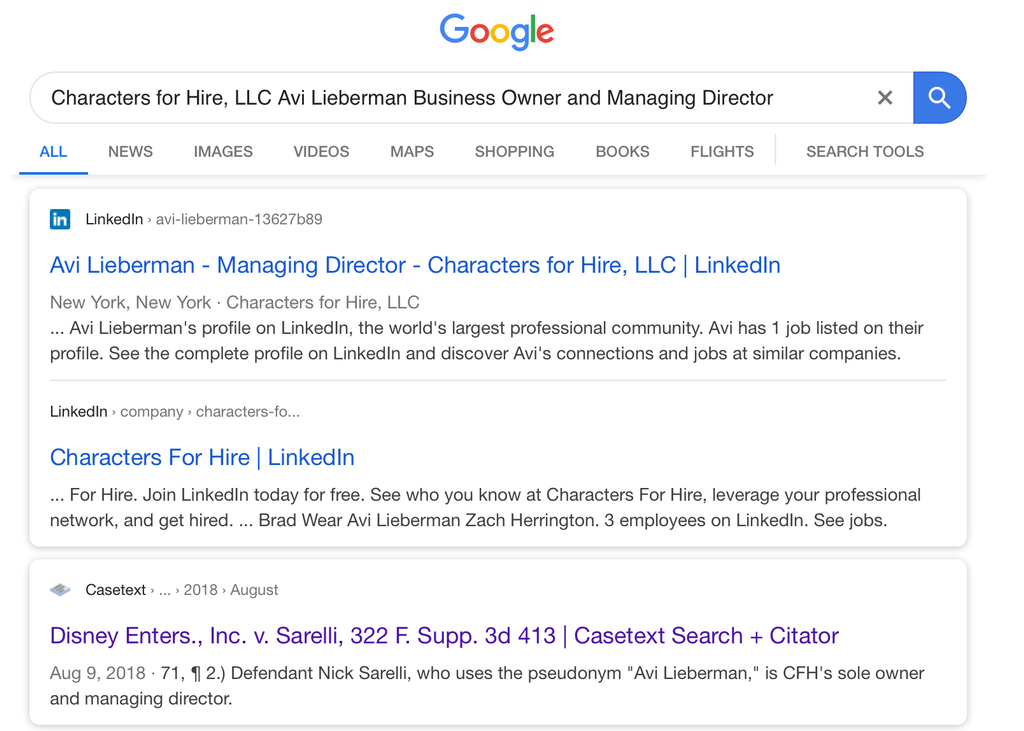Image resolution: width=1024 pixels, height=731 pixels.
Task: Select the ALL tab
Action: pos(53,152)
